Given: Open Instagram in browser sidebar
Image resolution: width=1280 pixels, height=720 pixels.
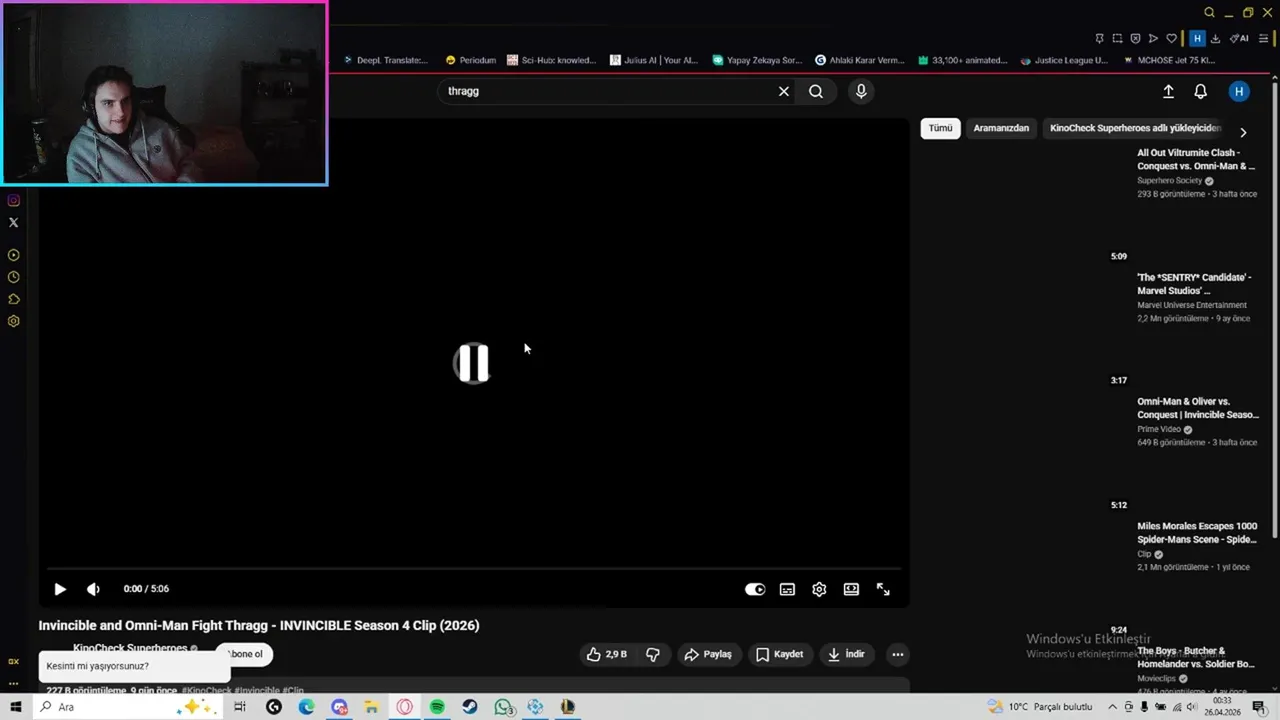Looking at the screenshot, I should point(14,200).
